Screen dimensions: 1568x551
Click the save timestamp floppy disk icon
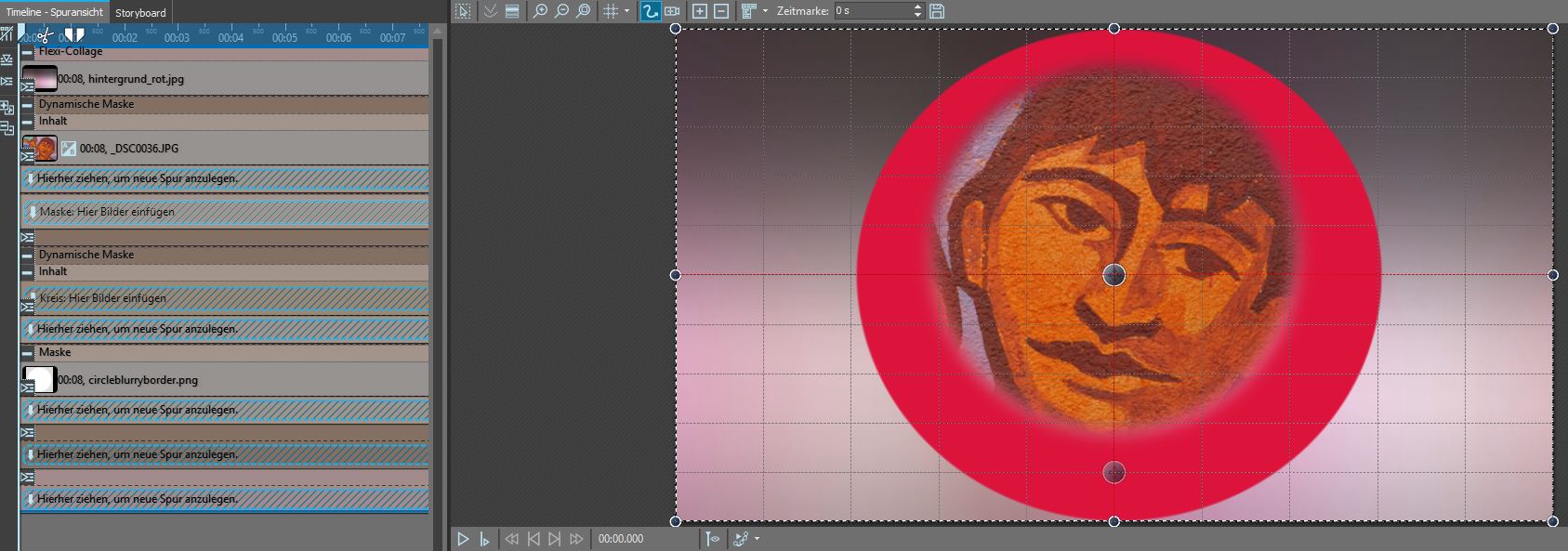pos(937,11)
